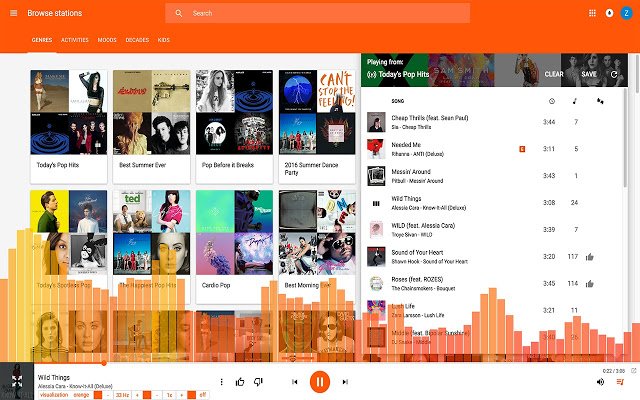
Task: Open the Best Summer Ever station card
Action: 151,127
